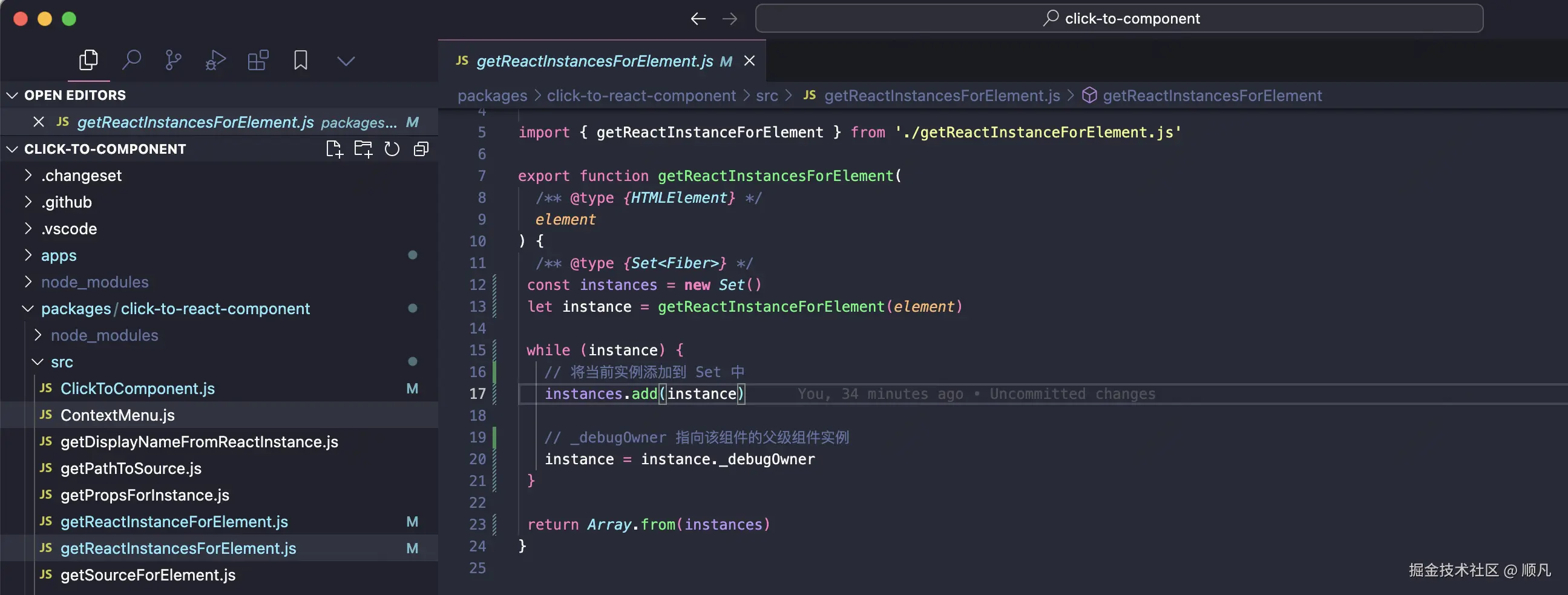The image size is (1568, 595).
Task: Click the New Folder icon in explorer
Action: point(363,150)
